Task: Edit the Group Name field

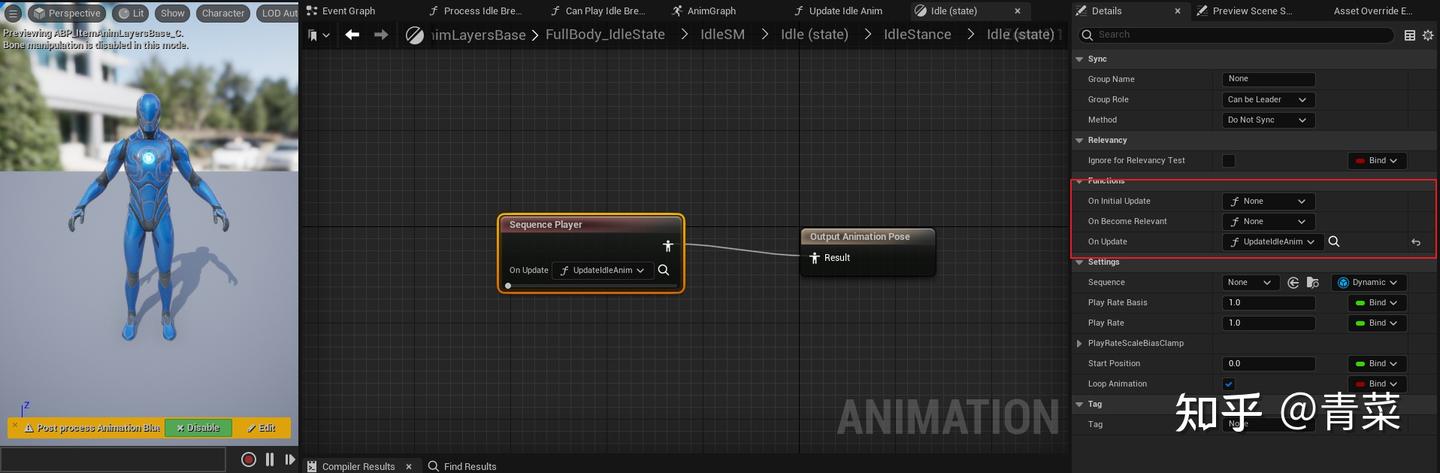Action: pos(1269,79)
